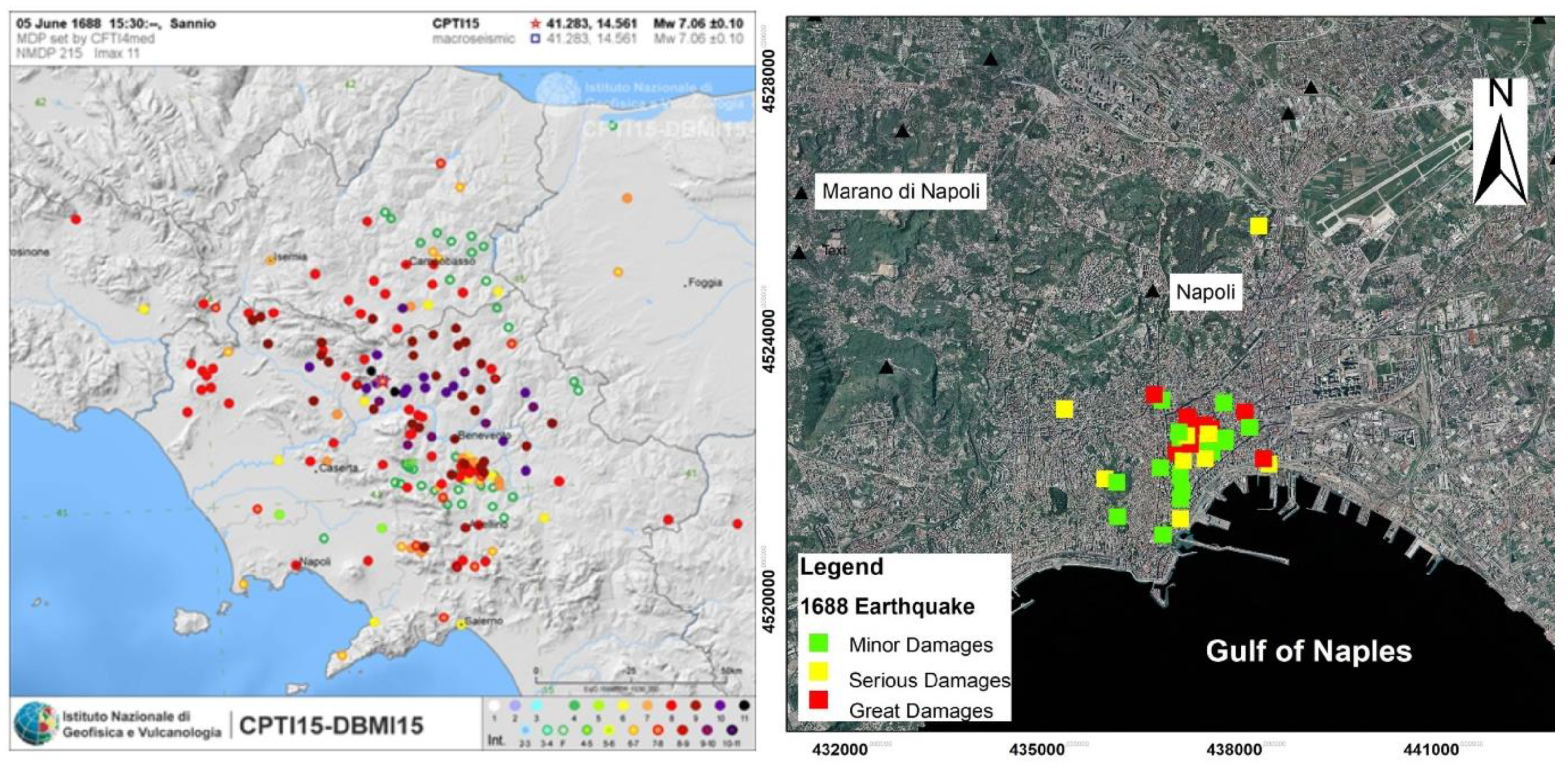The height and width of the screenshot is (774, 1568).
Task: Click the INGV globe logo
Action: click(x=35, y=724)
